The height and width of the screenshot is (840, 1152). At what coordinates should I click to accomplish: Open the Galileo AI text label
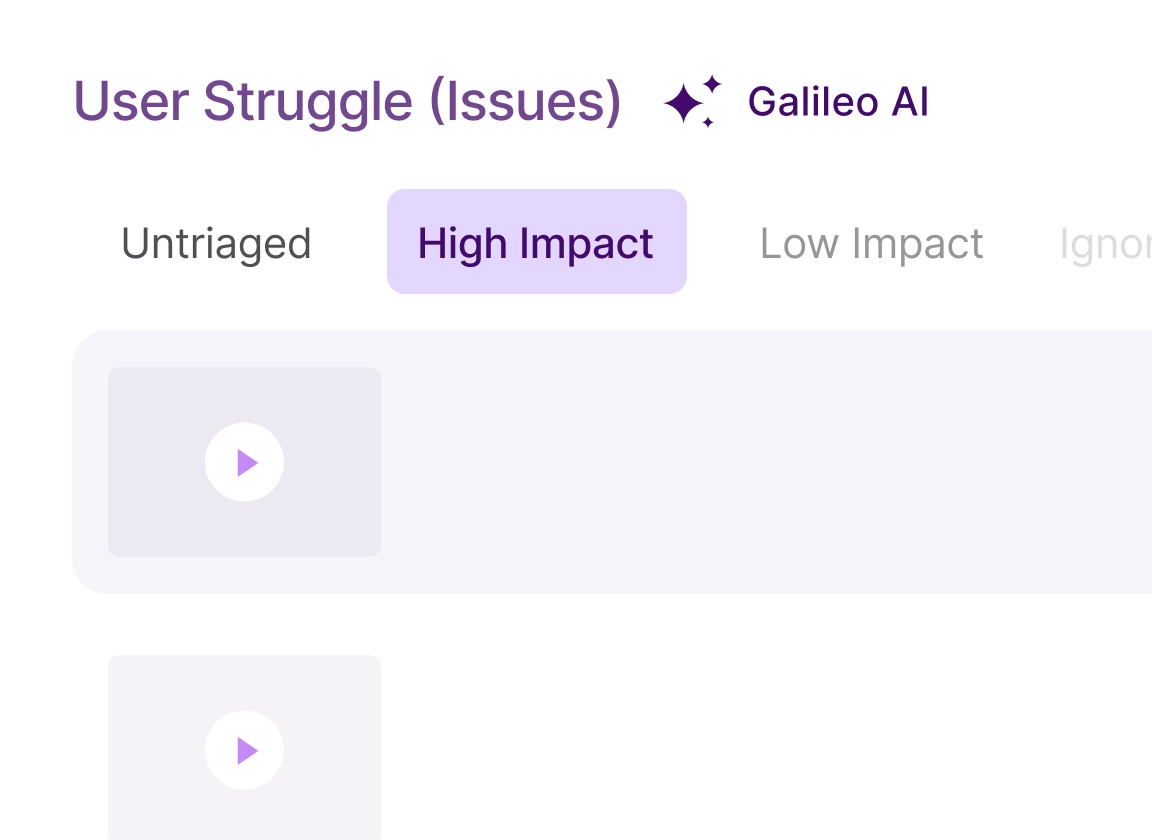(x=838, y=101)
